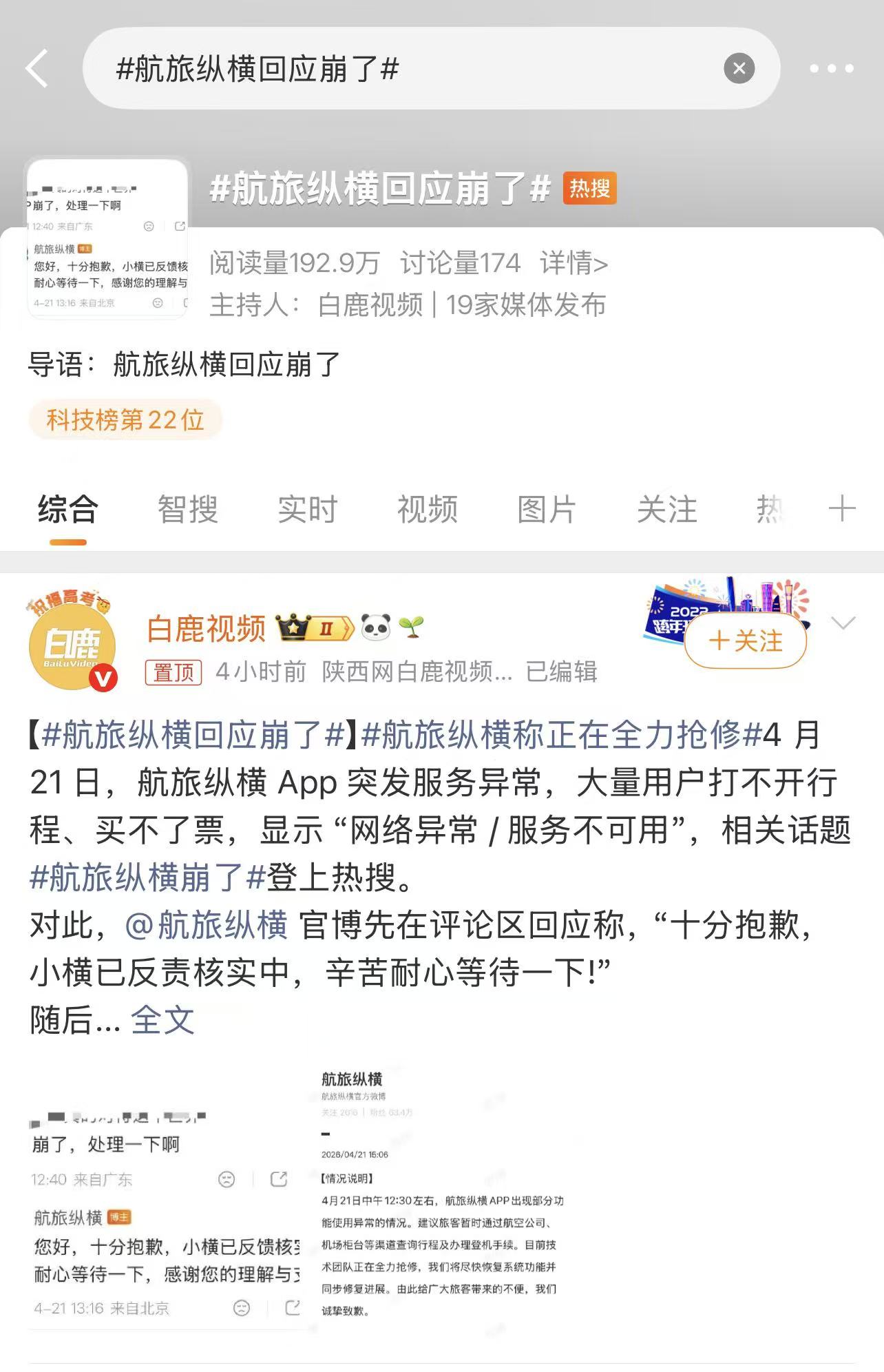
Task: Tap the sprout badge next to 白鹿视频
Action: pyautogui.click(x=410, y=627)
